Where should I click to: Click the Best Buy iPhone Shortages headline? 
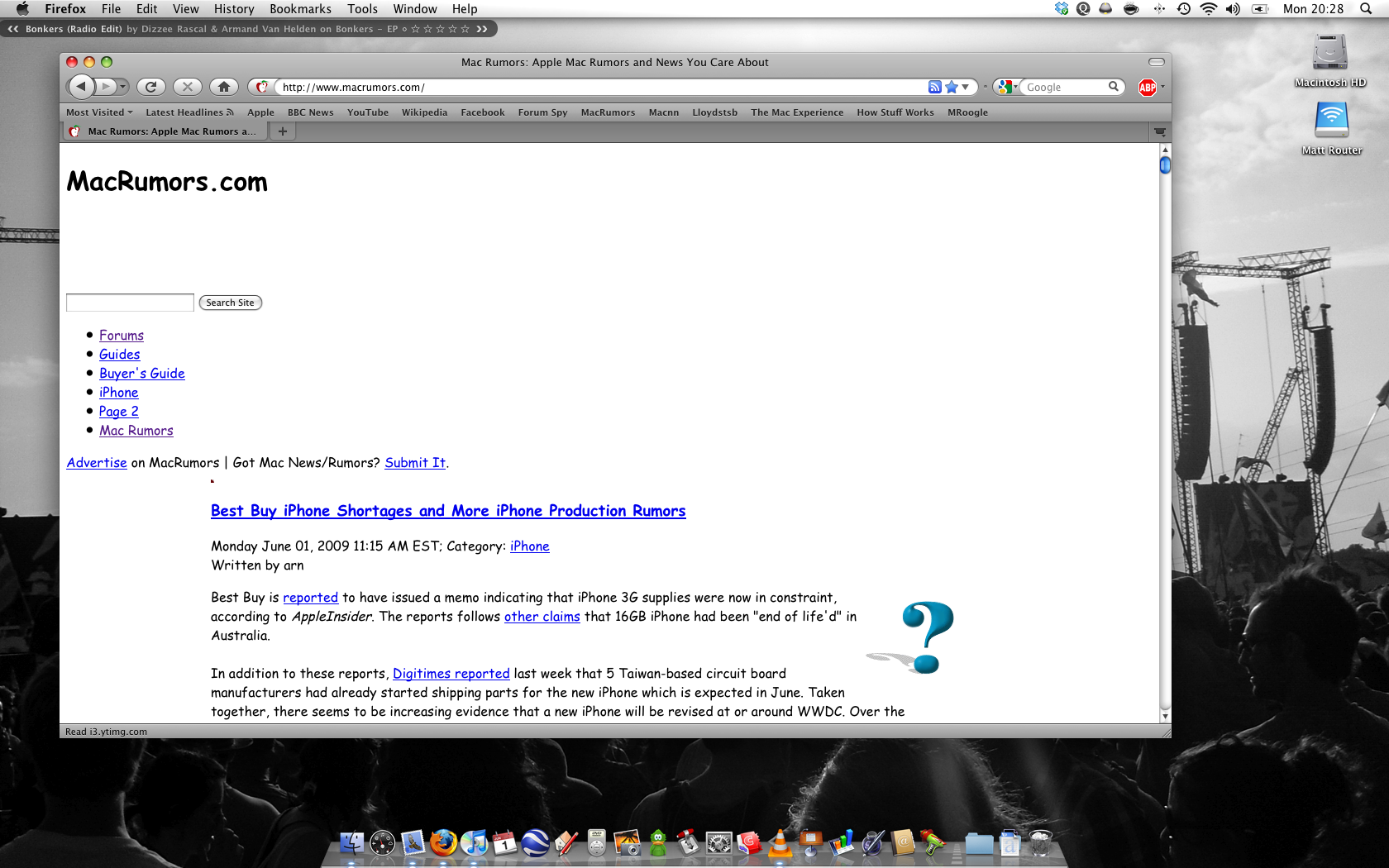click(x=448, y=511)
